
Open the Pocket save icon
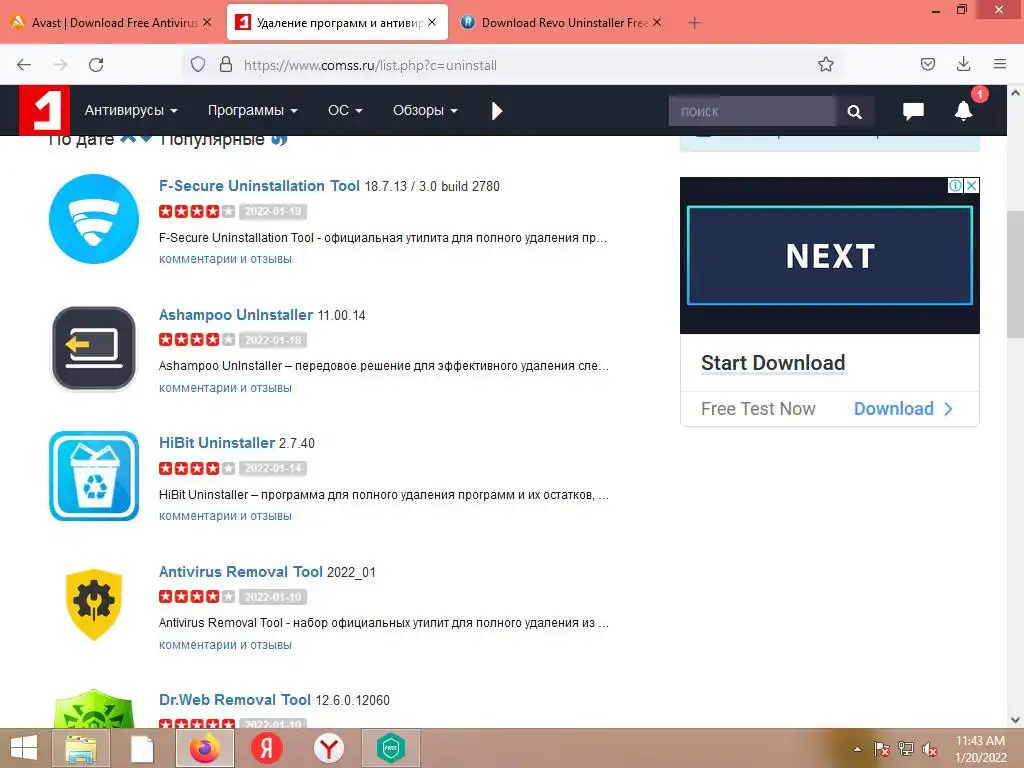pyautogui.click(x=927, y=64)
